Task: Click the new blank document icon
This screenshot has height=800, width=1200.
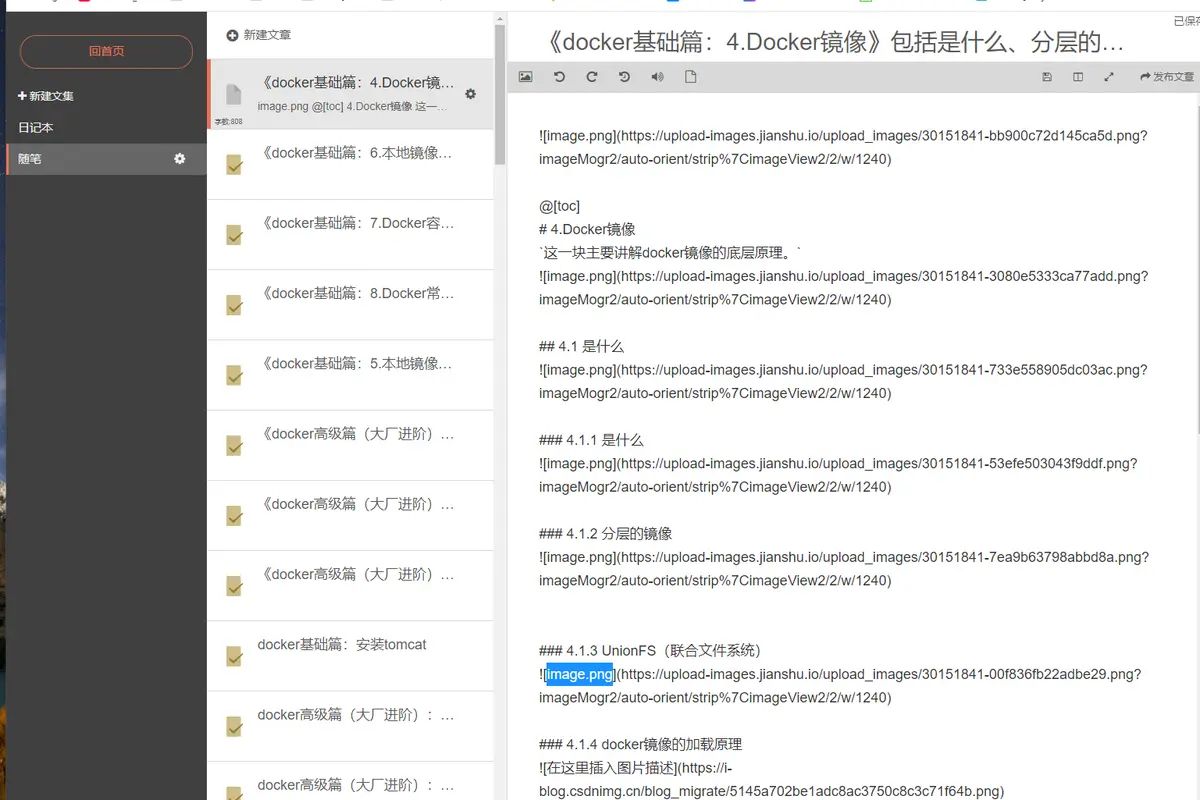Action: [x=690, y=76]
